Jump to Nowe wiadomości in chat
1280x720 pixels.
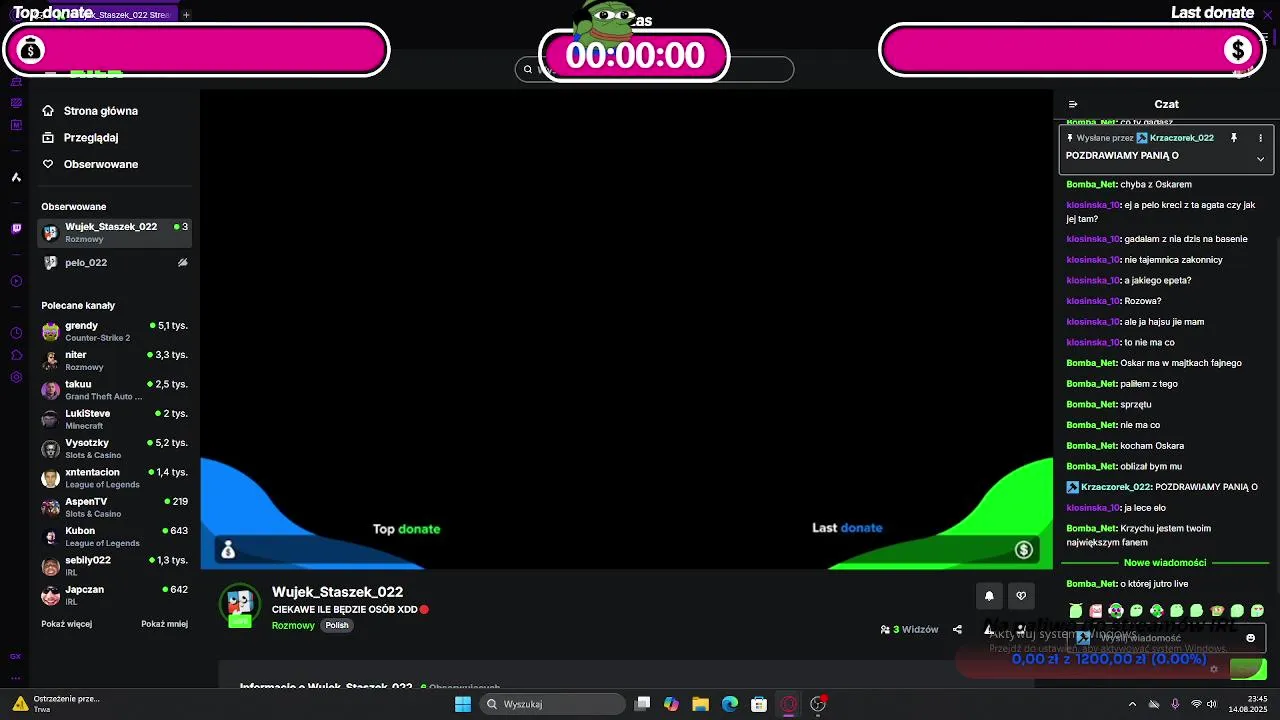click(x=1165, y=563)
